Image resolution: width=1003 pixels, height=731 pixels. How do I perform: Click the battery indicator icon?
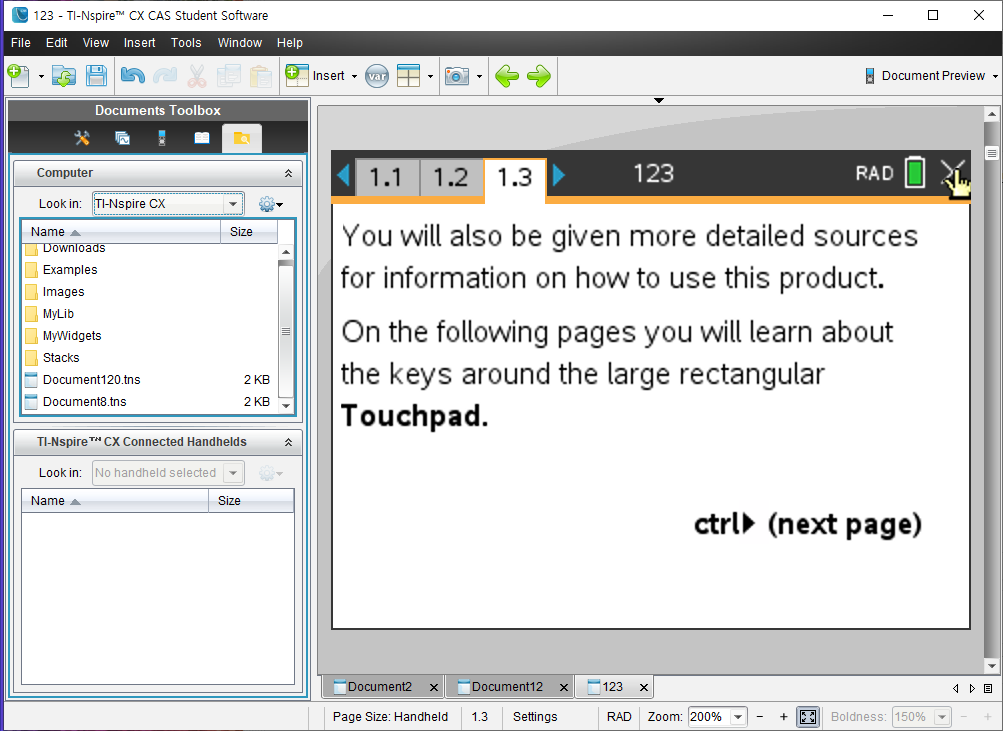915,173
